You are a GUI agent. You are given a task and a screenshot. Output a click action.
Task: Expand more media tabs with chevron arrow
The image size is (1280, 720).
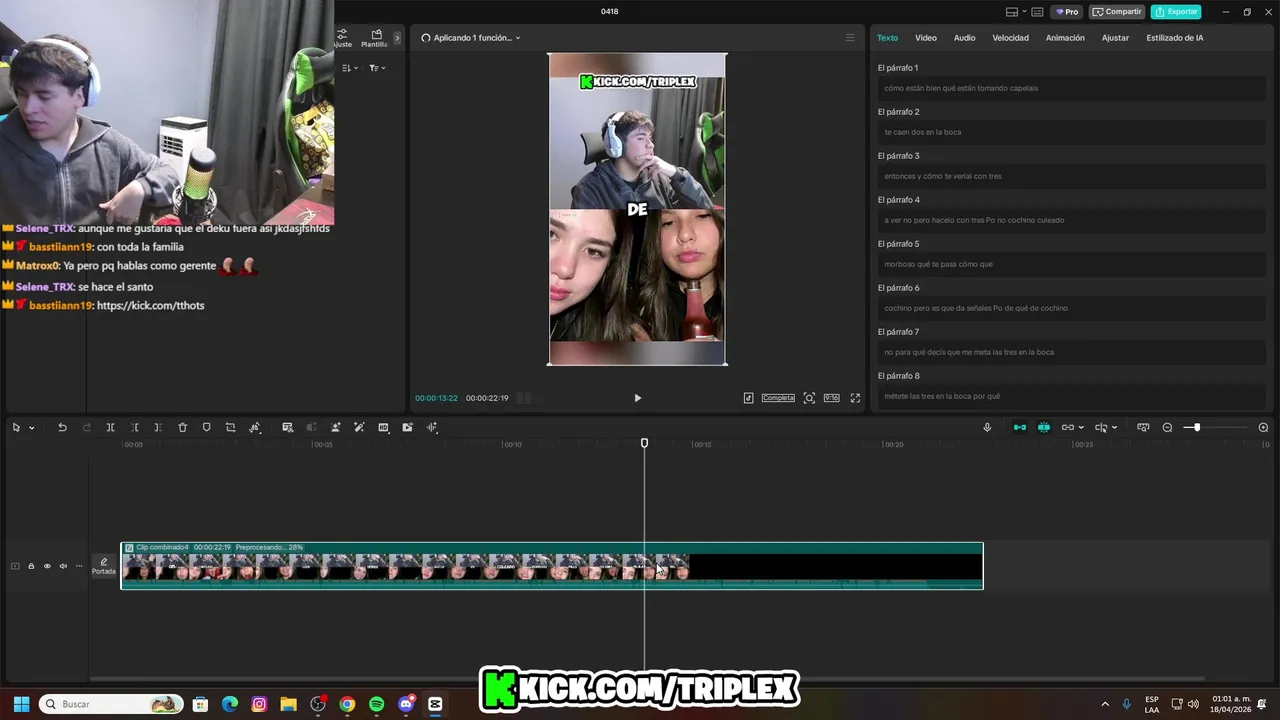point(397,38)
